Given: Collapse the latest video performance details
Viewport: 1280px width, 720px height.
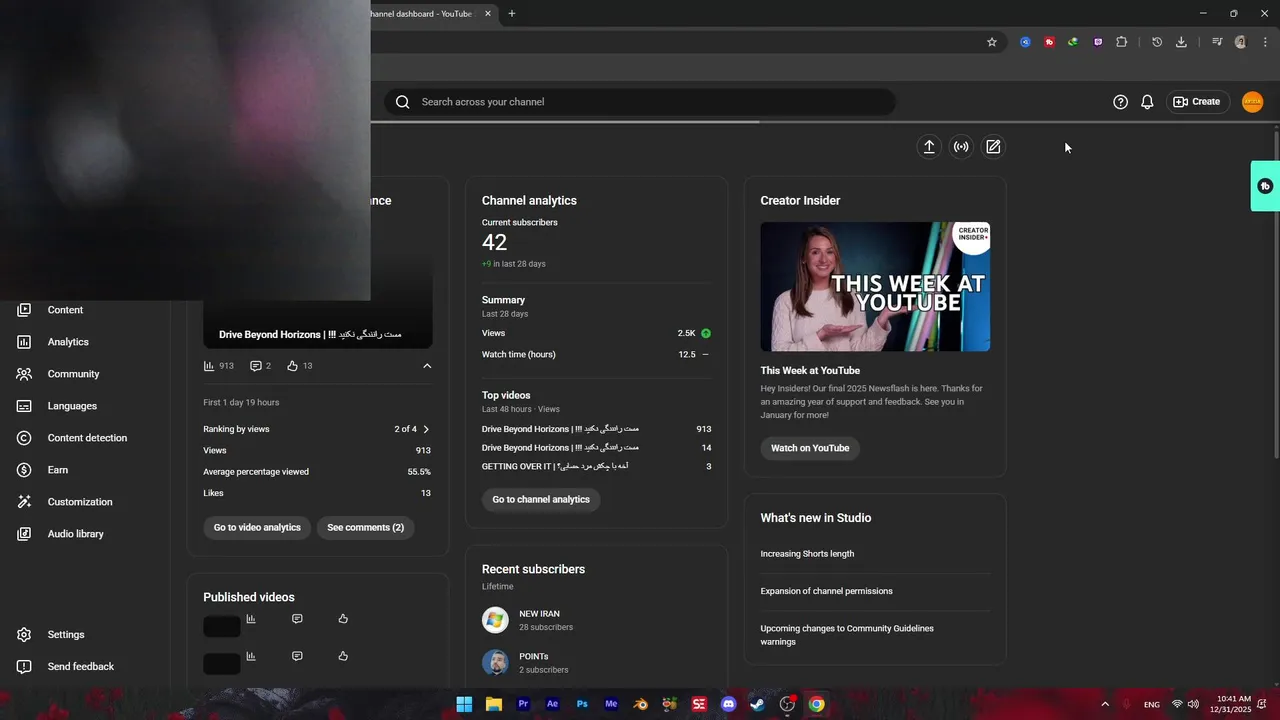Looking at the screenshot, I should 427,366.
